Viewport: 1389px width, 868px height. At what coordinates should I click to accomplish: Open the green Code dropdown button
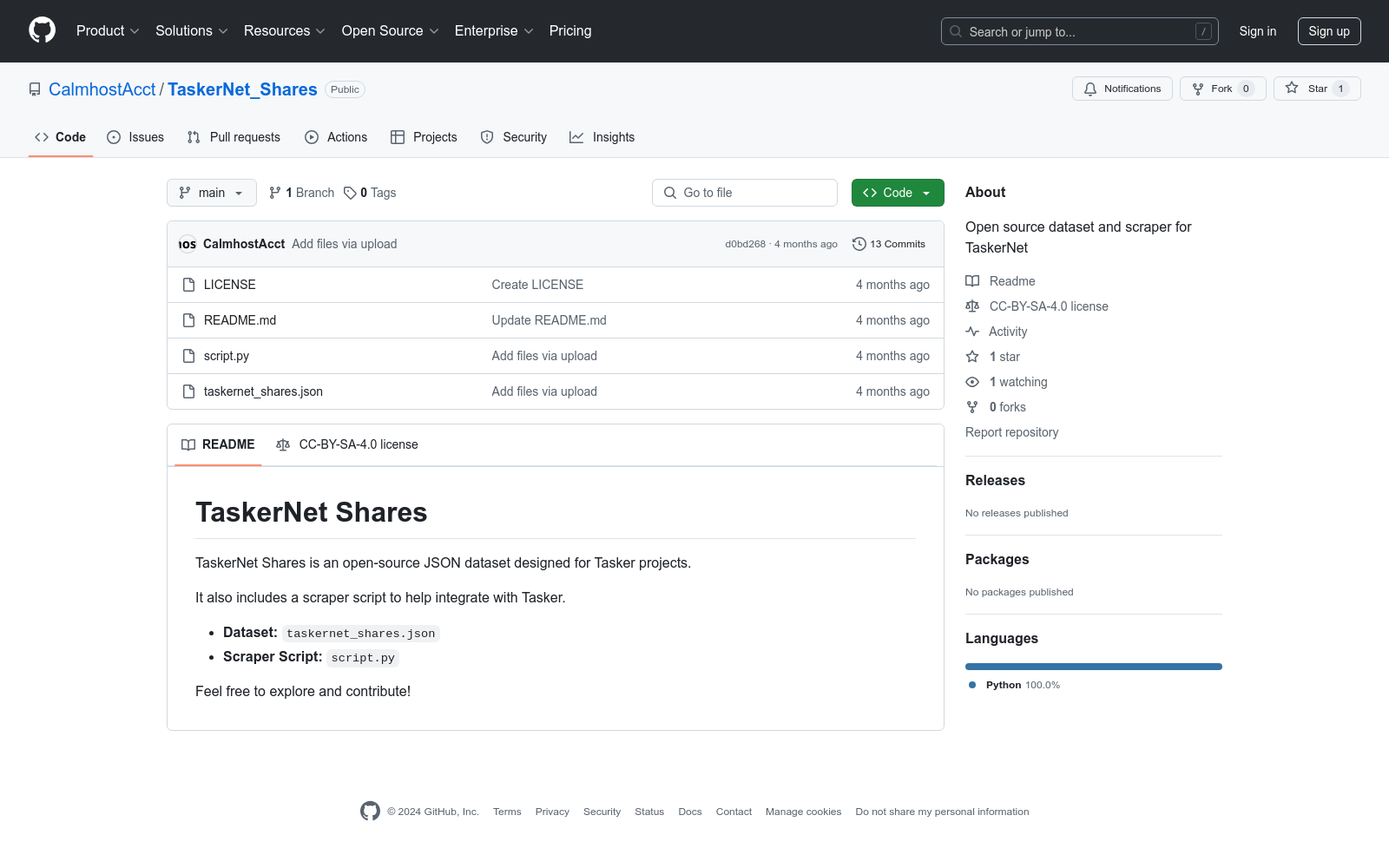tap(898, 193)
